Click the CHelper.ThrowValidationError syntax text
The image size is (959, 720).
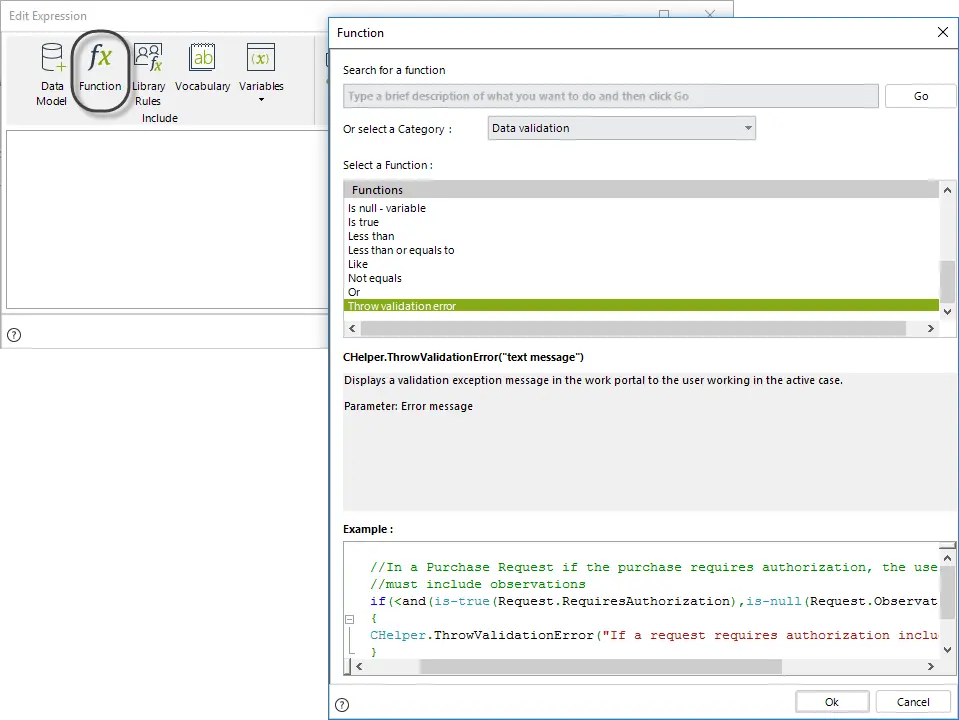(463, 357)
